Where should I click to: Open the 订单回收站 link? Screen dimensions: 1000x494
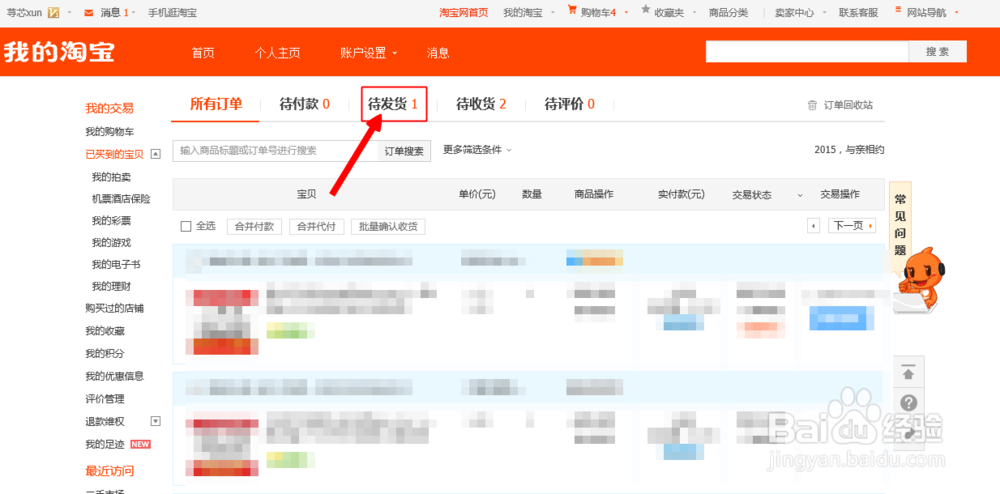[x=848, y=105]
